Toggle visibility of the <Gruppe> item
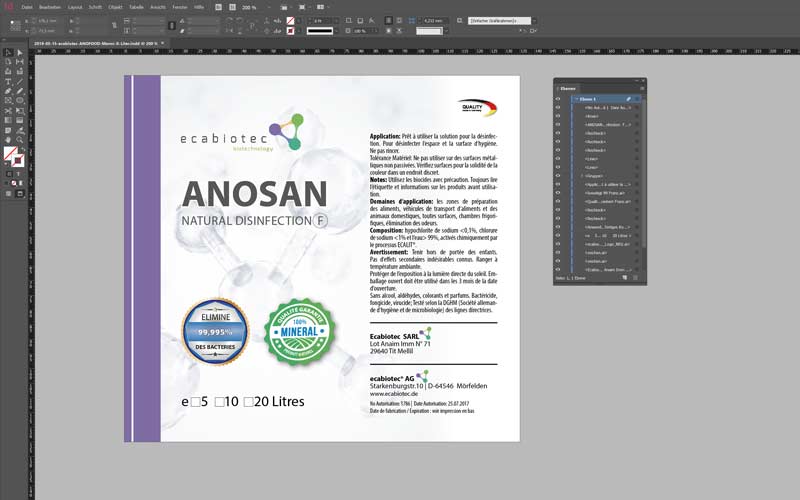This screenshot has width=800, height=500. (x=558, y=176)
